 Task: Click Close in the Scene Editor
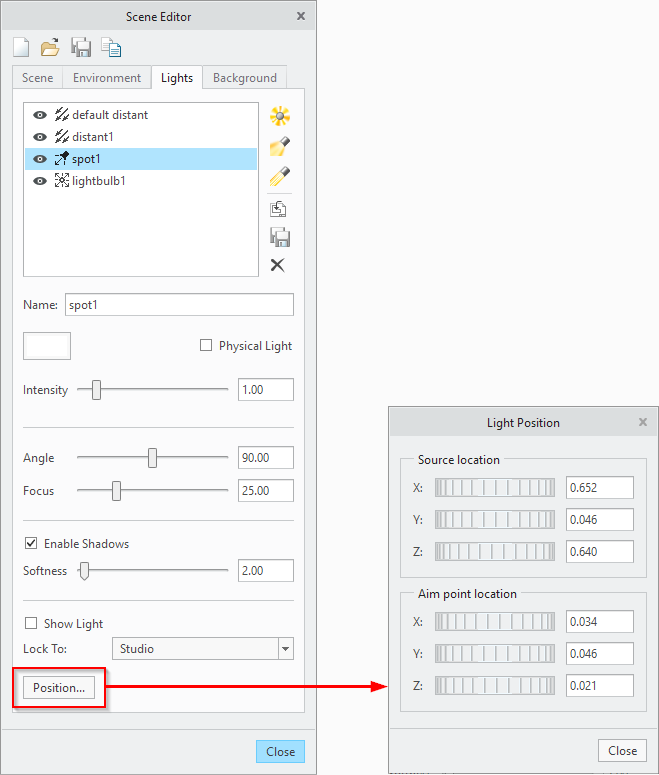tap(280, 751)
